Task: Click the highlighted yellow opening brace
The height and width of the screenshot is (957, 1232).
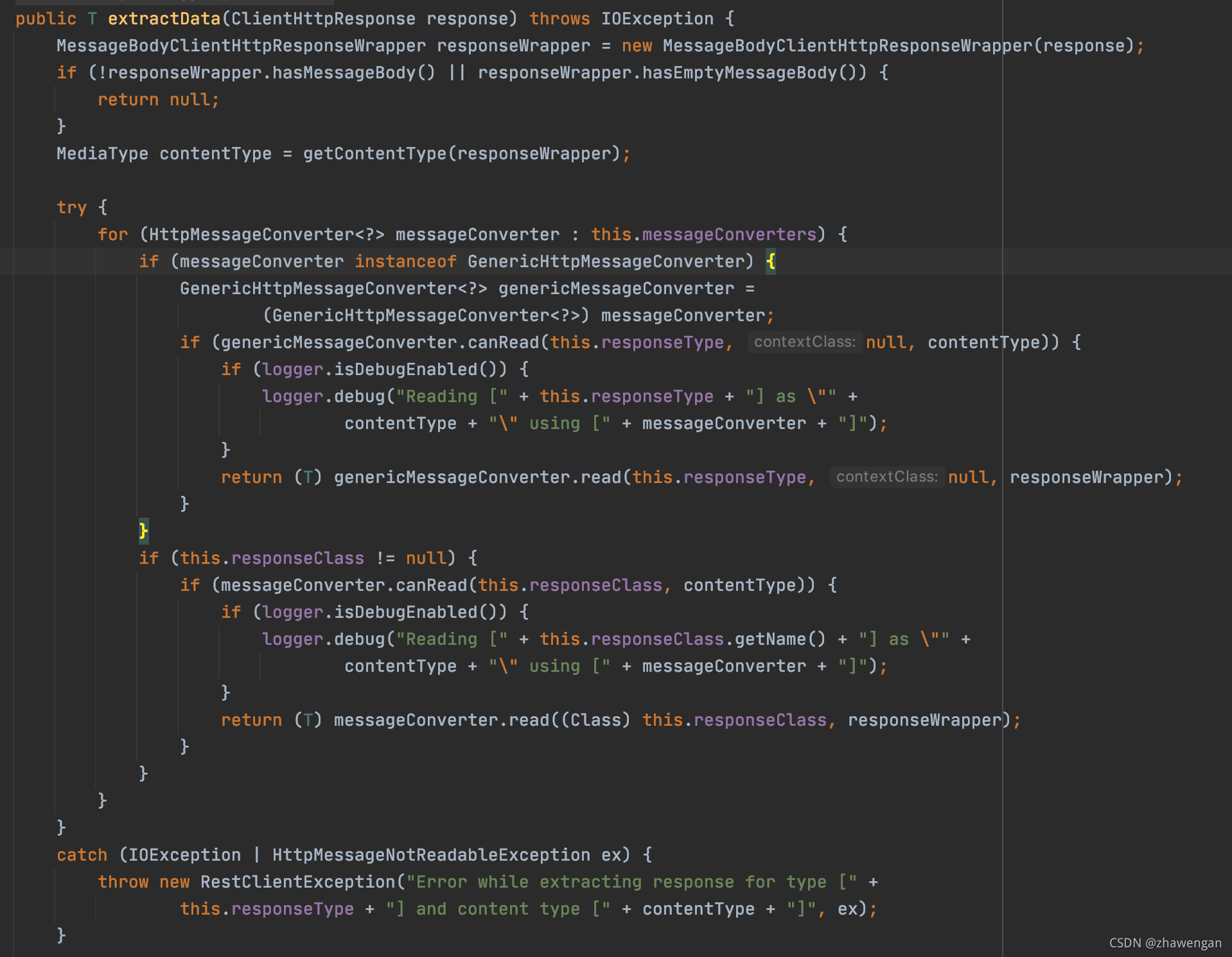Action: click(x=771, y=261)
